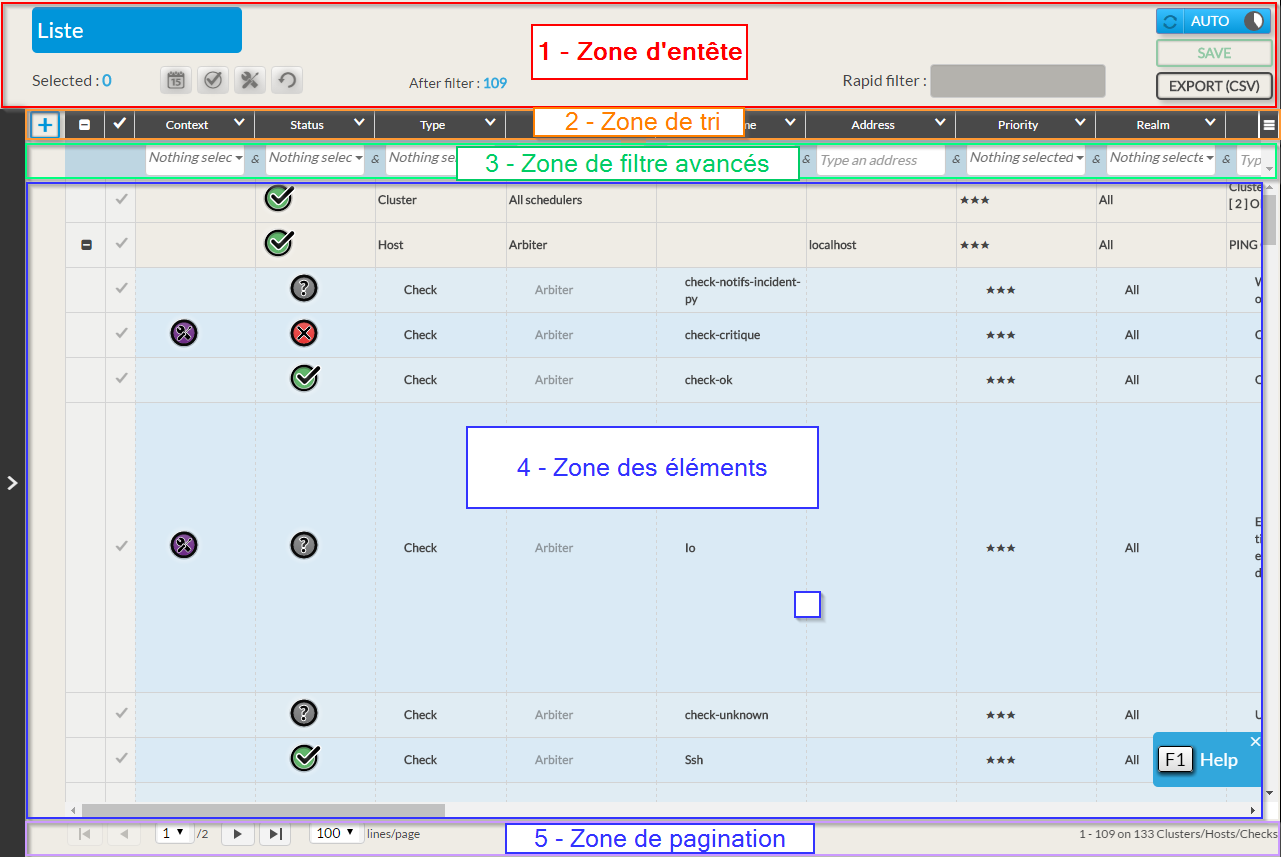Open the column menu icon at far right
The image size is (1281, 857).
pyautogui.click(x=1268, y=125)
